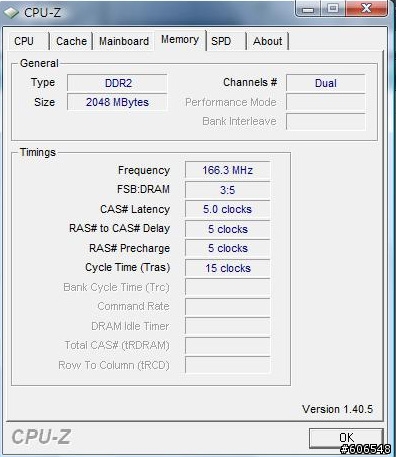Click the DDR2 memory type field
This screenshot has width=396, height=457.
[x=117, y=83]
